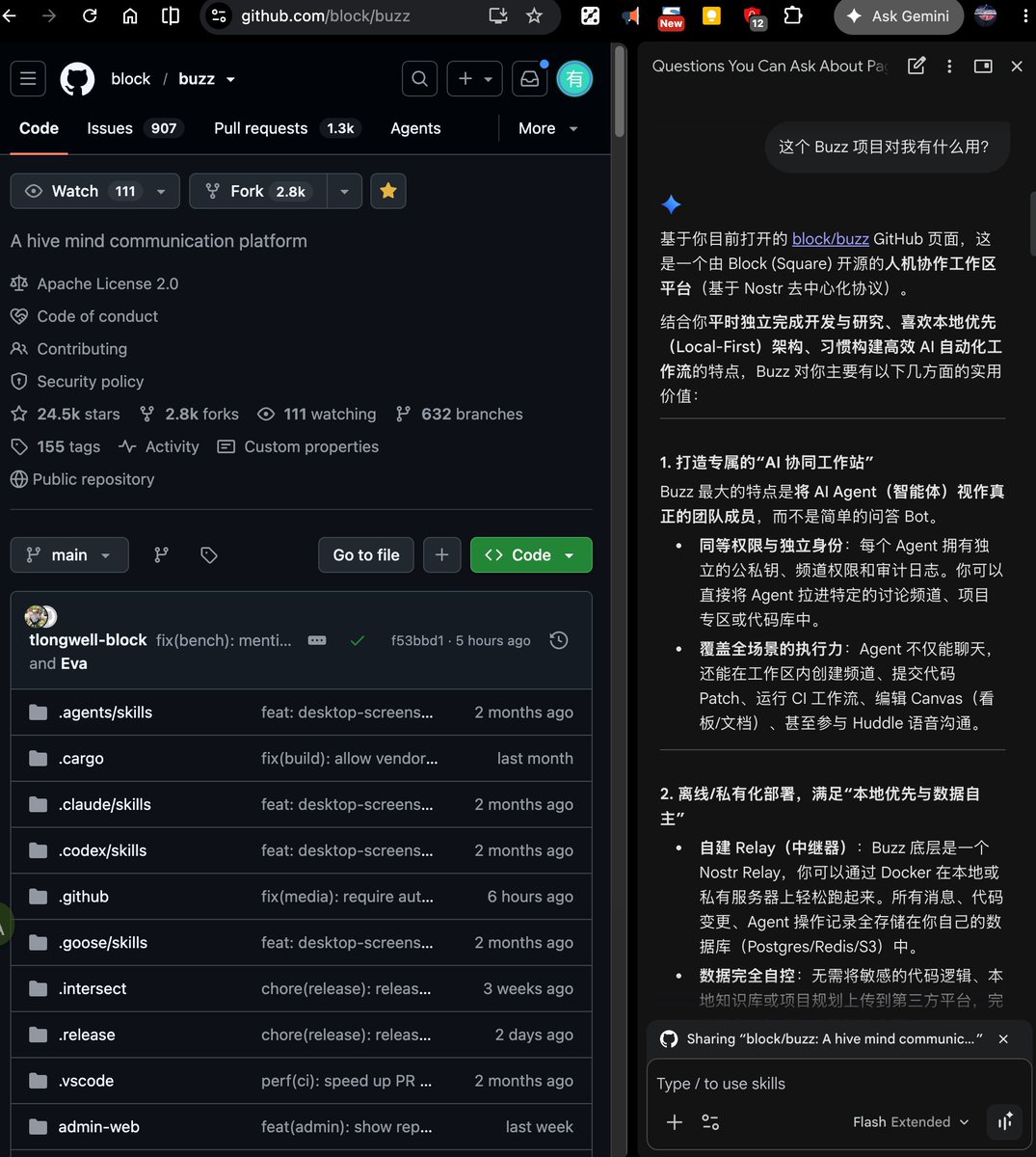Stop sharing block/buzz tab with Gemini
Image resolution: width=1036 pixels, height=1157 pixels.
click(1003, 1038)
